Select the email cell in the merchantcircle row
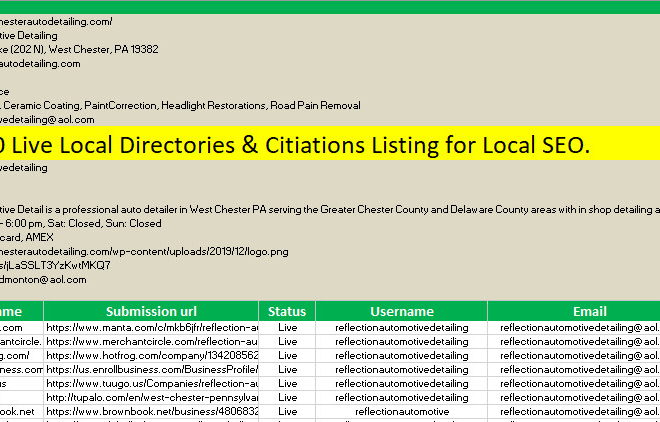Image resolution: width=660 pixels, height=422 pixels. (x=574, y=341)
